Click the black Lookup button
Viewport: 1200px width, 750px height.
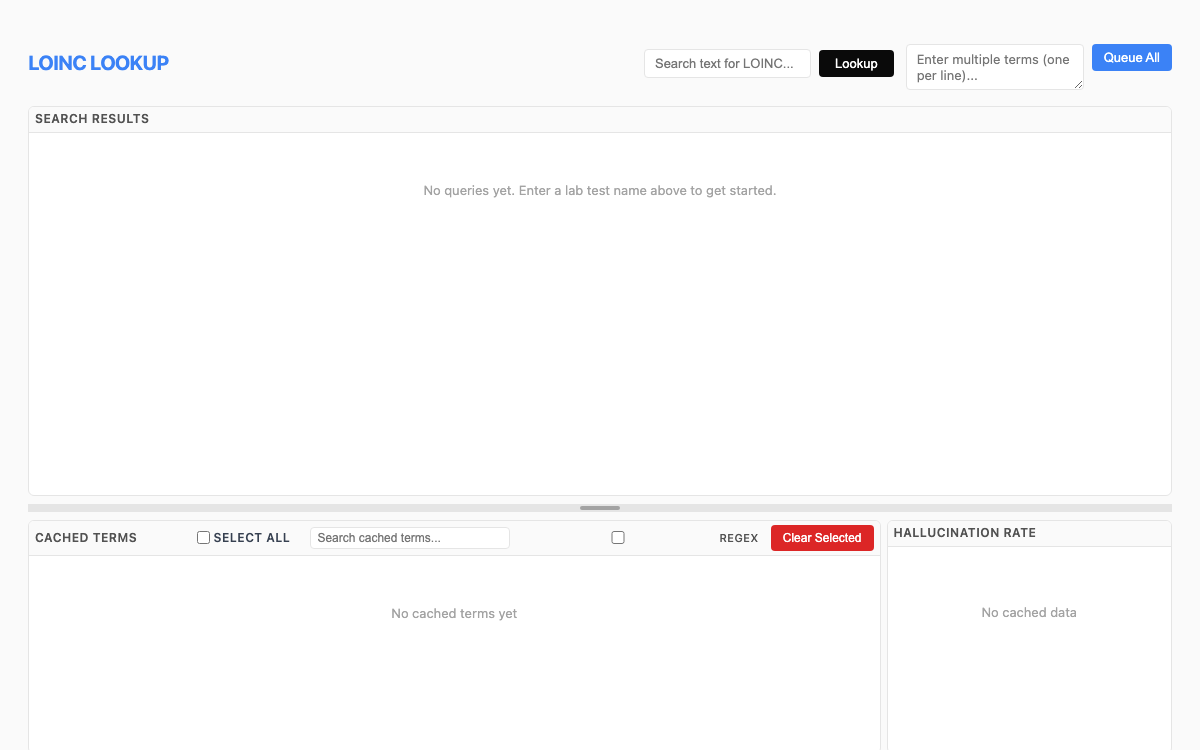[856, 63]
